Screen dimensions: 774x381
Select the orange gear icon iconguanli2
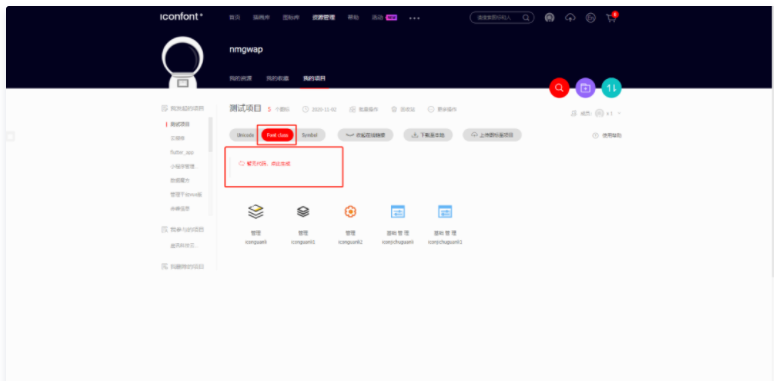[350, 212]
